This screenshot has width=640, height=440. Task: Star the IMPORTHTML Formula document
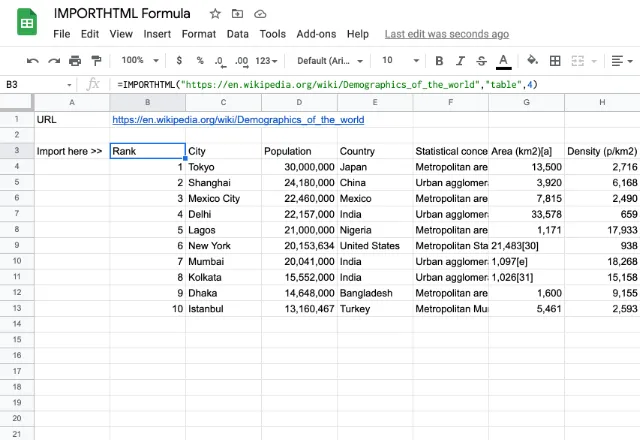pyautogui.click(x=215, y=14)
